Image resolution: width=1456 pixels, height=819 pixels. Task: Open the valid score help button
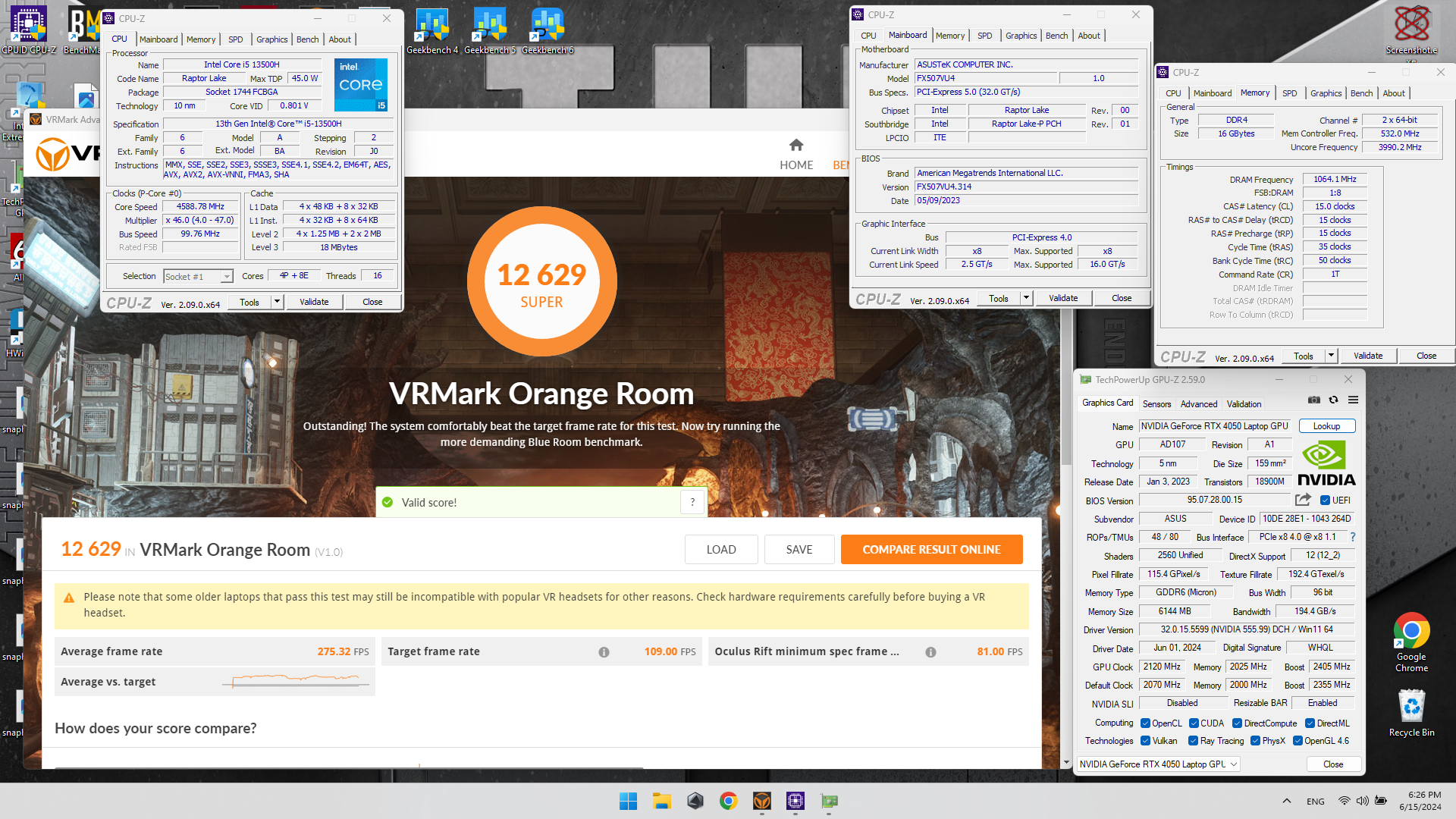pos(692,502)
